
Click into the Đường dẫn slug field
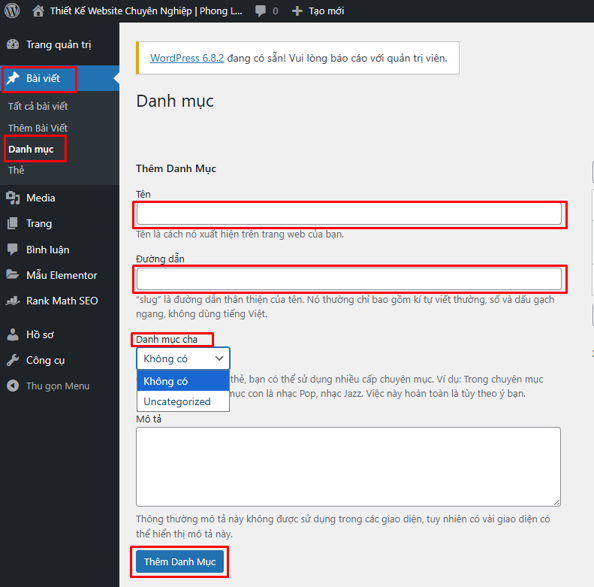[349, 279]
